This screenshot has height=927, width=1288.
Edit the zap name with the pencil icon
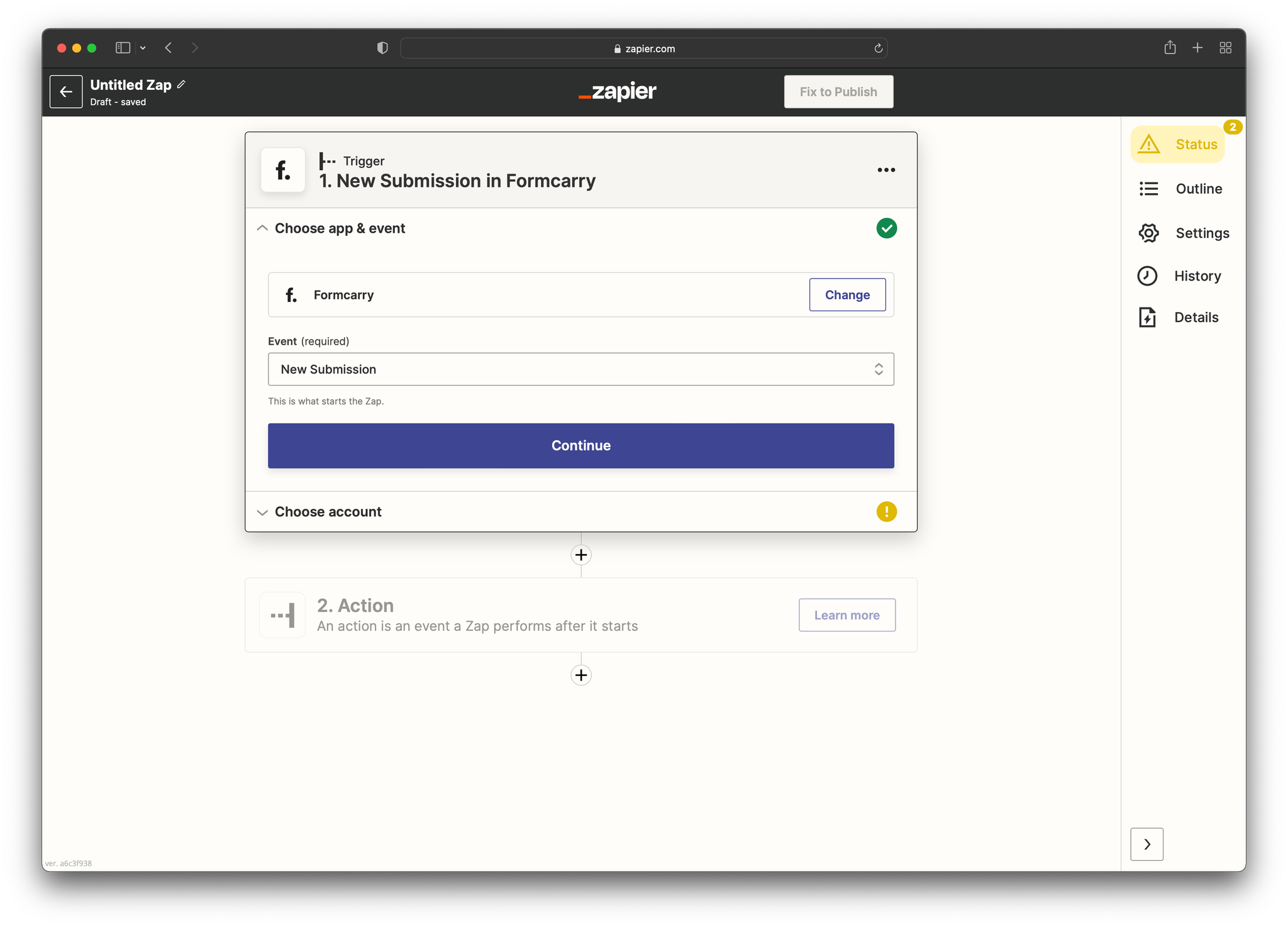(x=182, y=84)
